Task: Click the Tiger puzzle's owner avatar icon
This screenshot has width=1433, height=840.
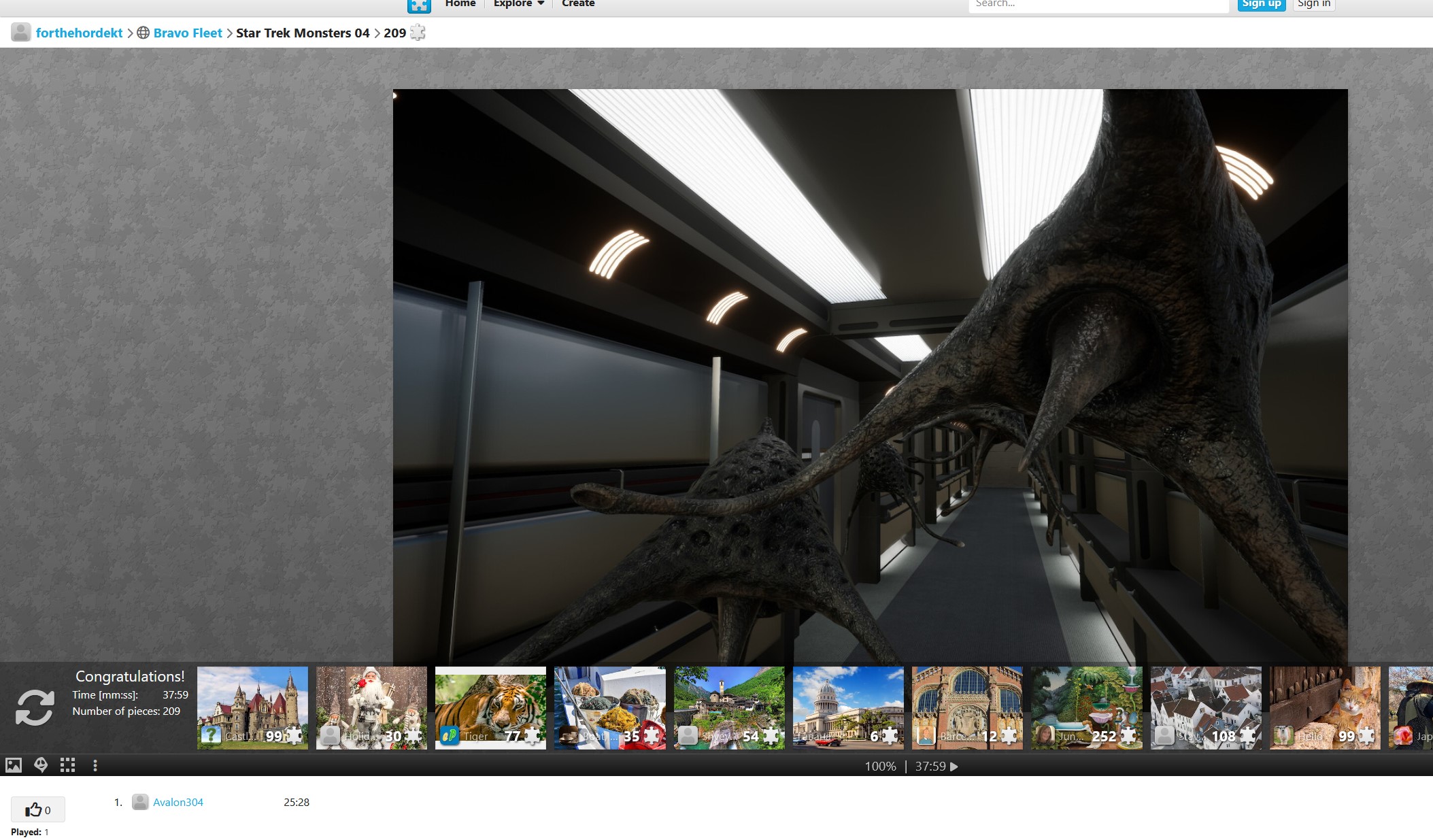Action: [449, 735]
